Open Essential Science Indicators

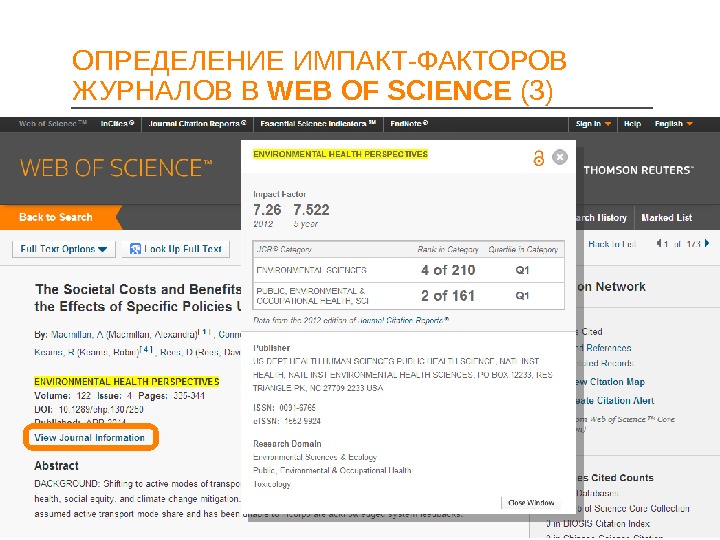(x=318, y=124)
